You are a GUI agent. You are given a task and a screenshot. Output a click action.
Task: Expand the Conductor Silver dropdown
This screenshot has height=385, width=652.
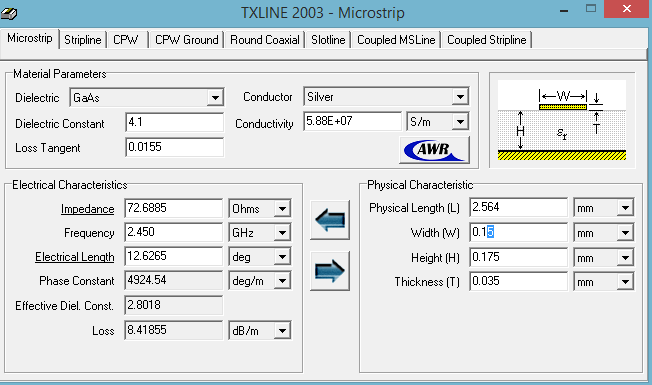click(x=460, y=97)
